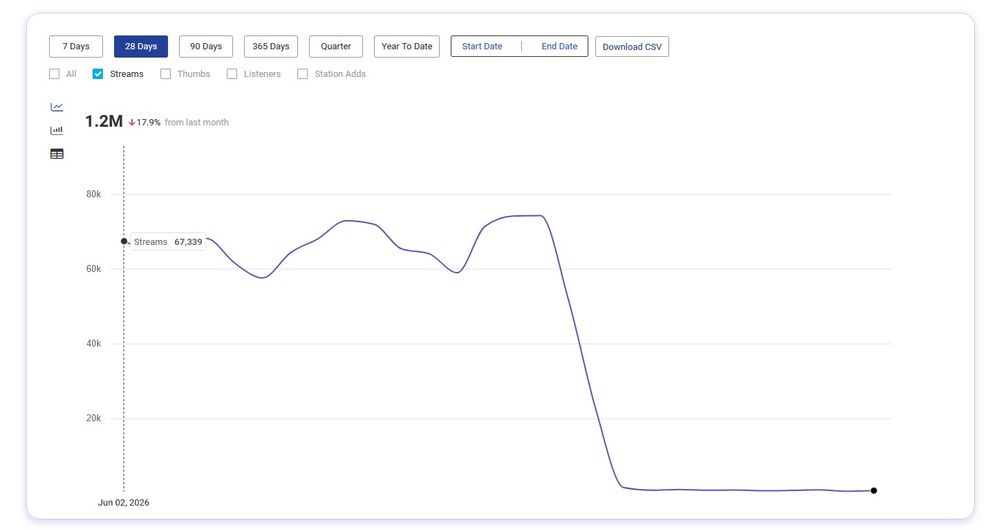
Task: Uncheck the Streams checkbox
Action: coord(97,74)
